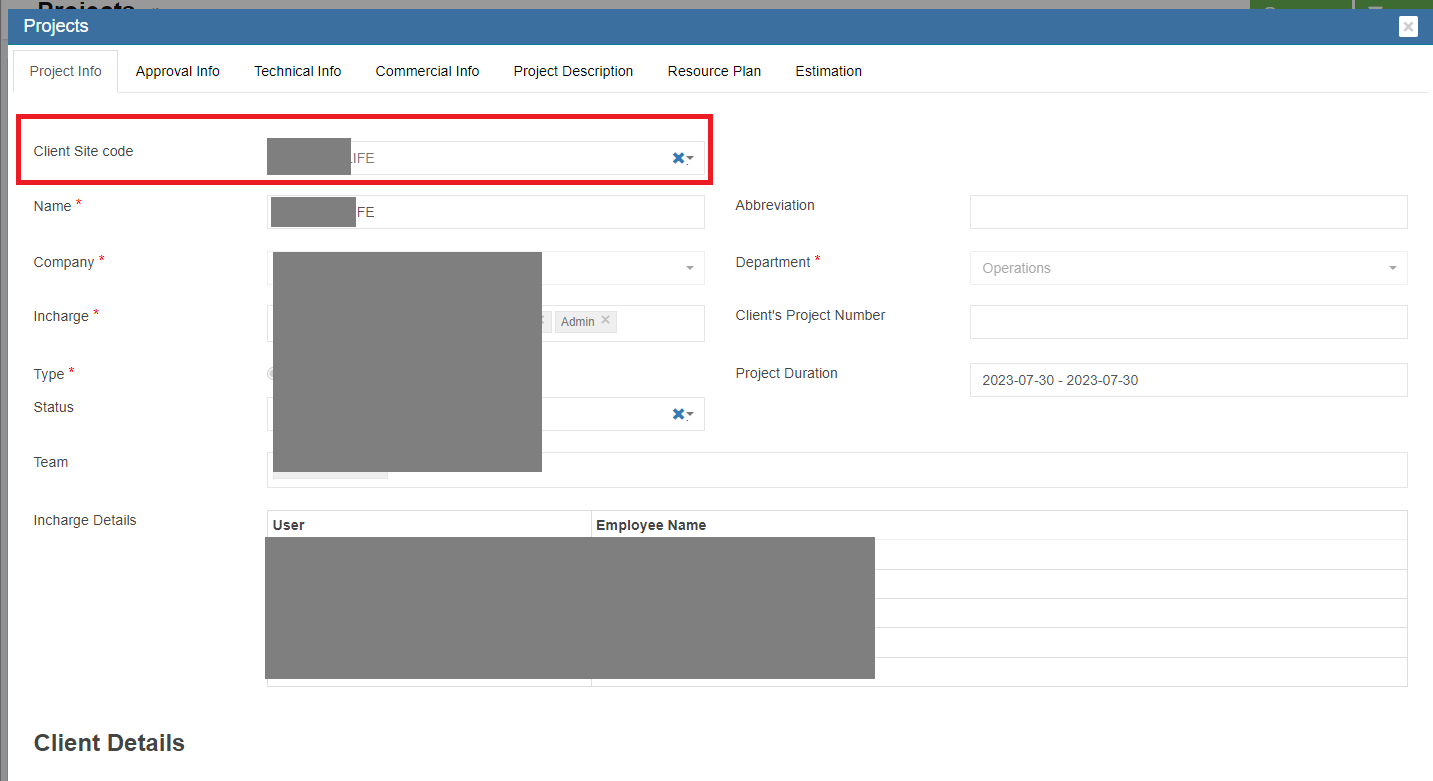Go to the Commercial Info tab
Image resolution: width=1433 pixels, height=781 pixels.
tap(427, 71)
